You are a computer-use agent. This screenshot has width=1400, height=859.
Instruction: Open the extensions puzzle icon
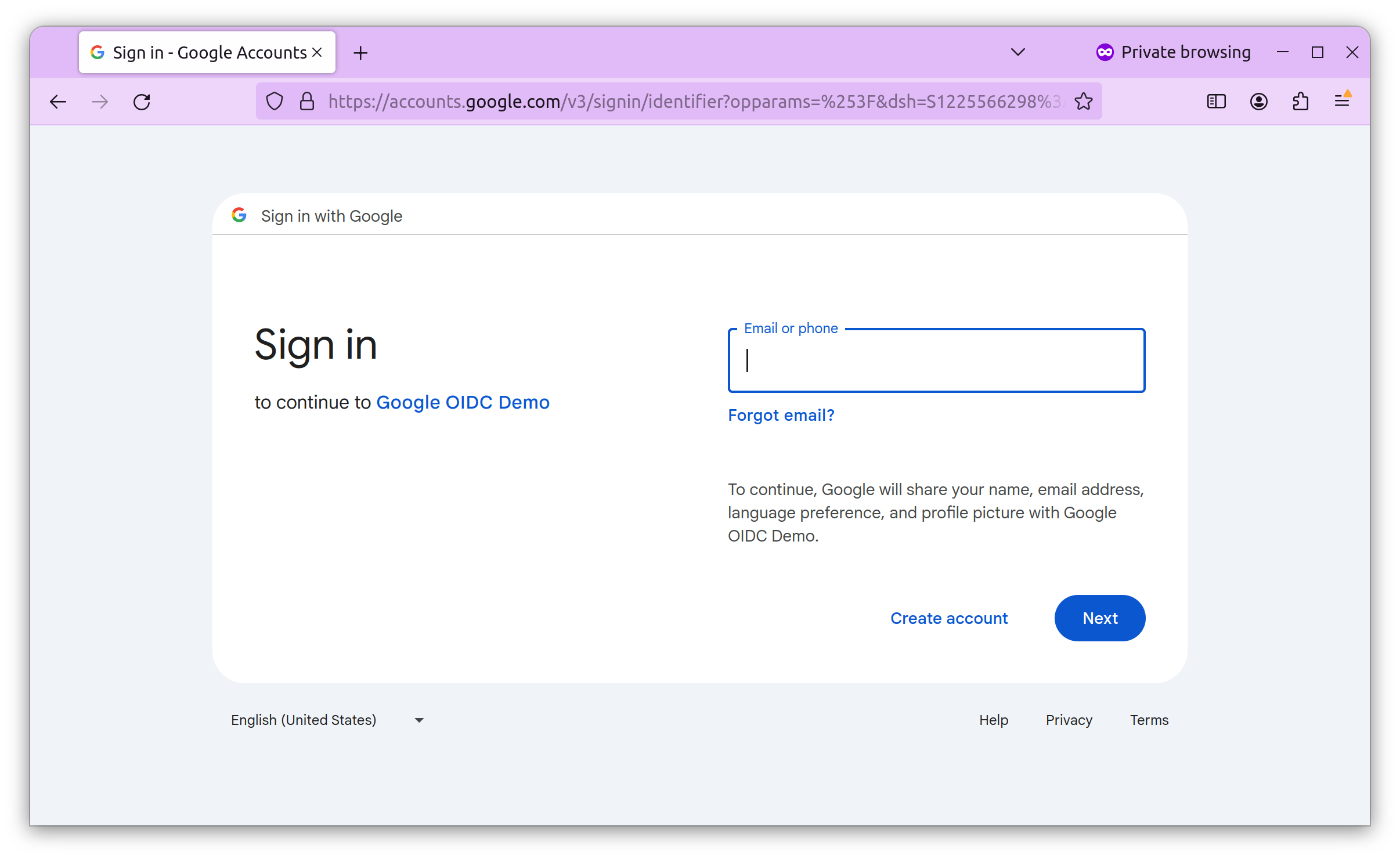click(x=1301, y=102)
